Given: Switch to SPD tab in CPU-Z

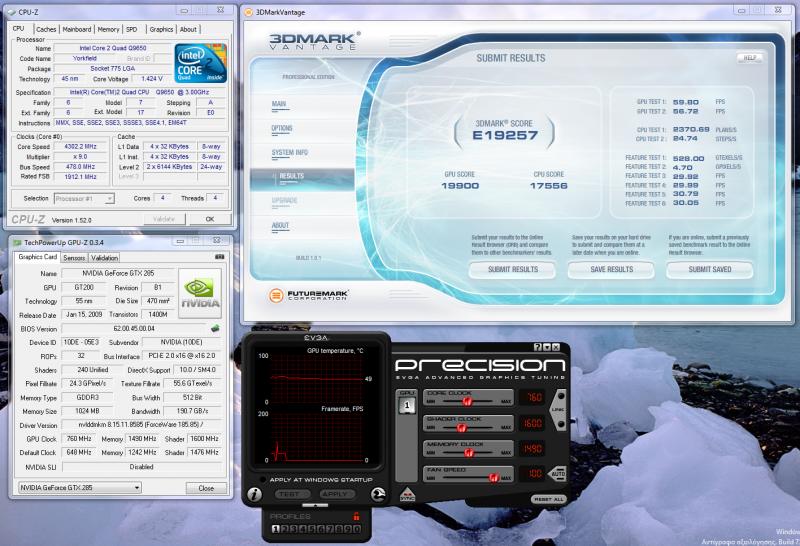Looking at the screenshot, I should coord(132,30).
